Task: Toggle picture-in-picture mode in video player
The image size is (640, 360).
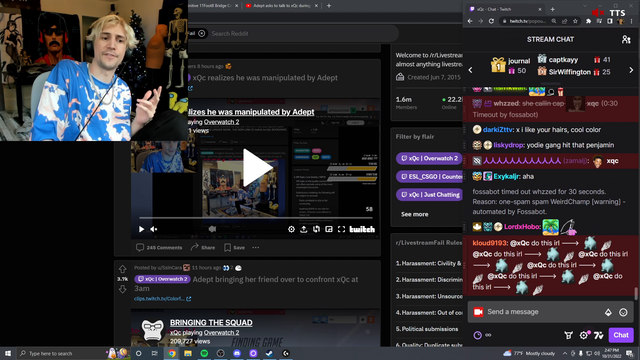Action: 329,229
